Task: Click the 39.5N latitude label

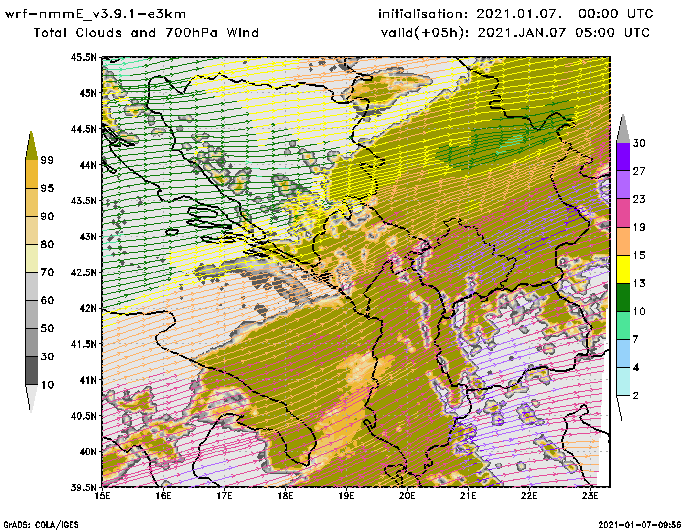Action: 83,487
